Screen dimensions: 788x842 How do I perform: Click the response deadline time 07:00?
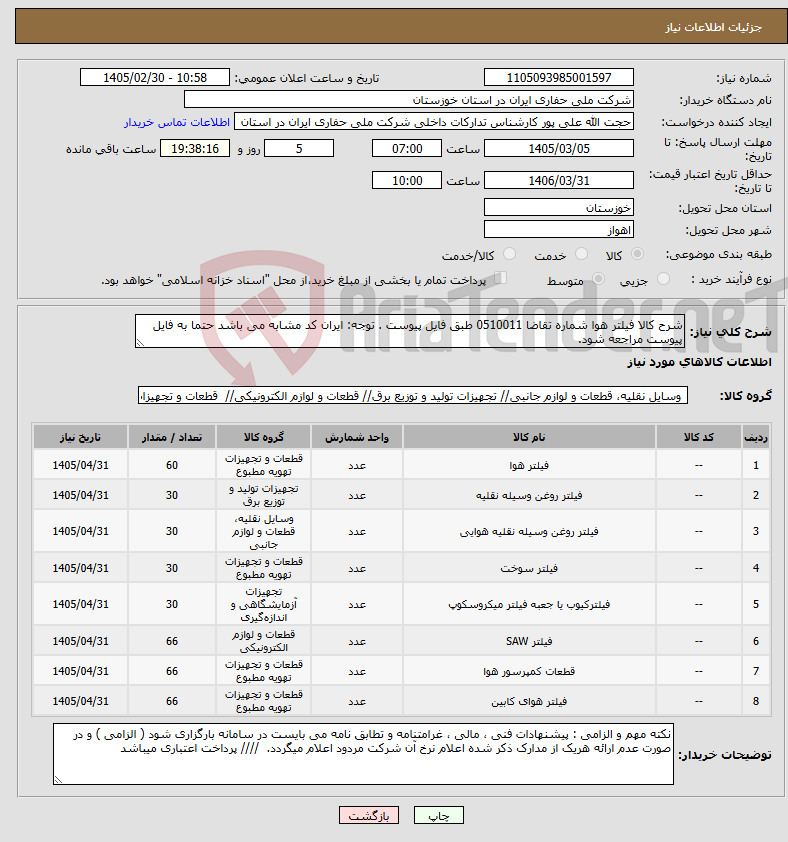(x=407, y=148)
